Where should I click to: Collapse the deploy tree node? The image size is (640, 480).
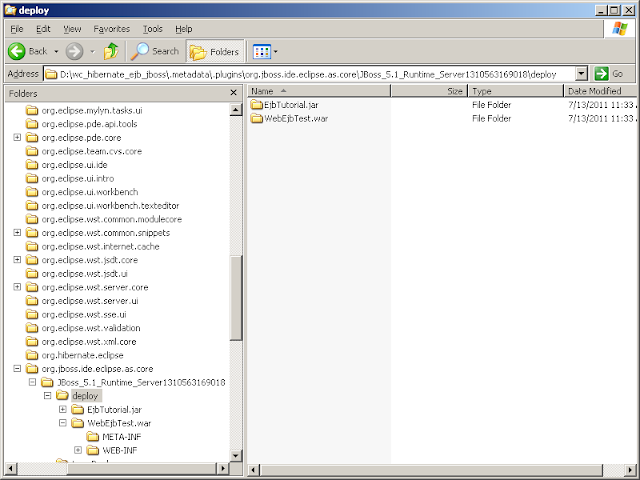click(x=48, y=396)
